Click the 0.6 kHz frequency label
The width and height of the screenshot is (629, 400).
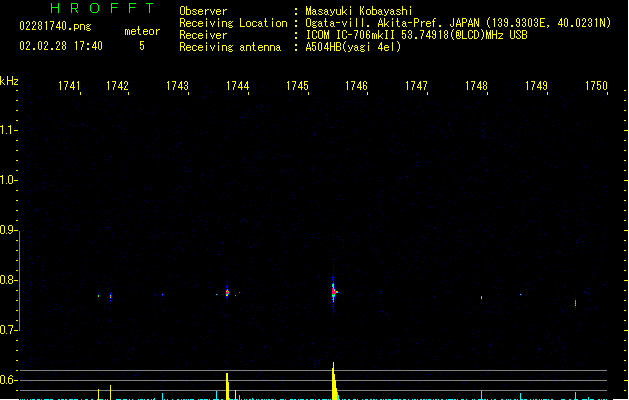[x=7, y=380]
